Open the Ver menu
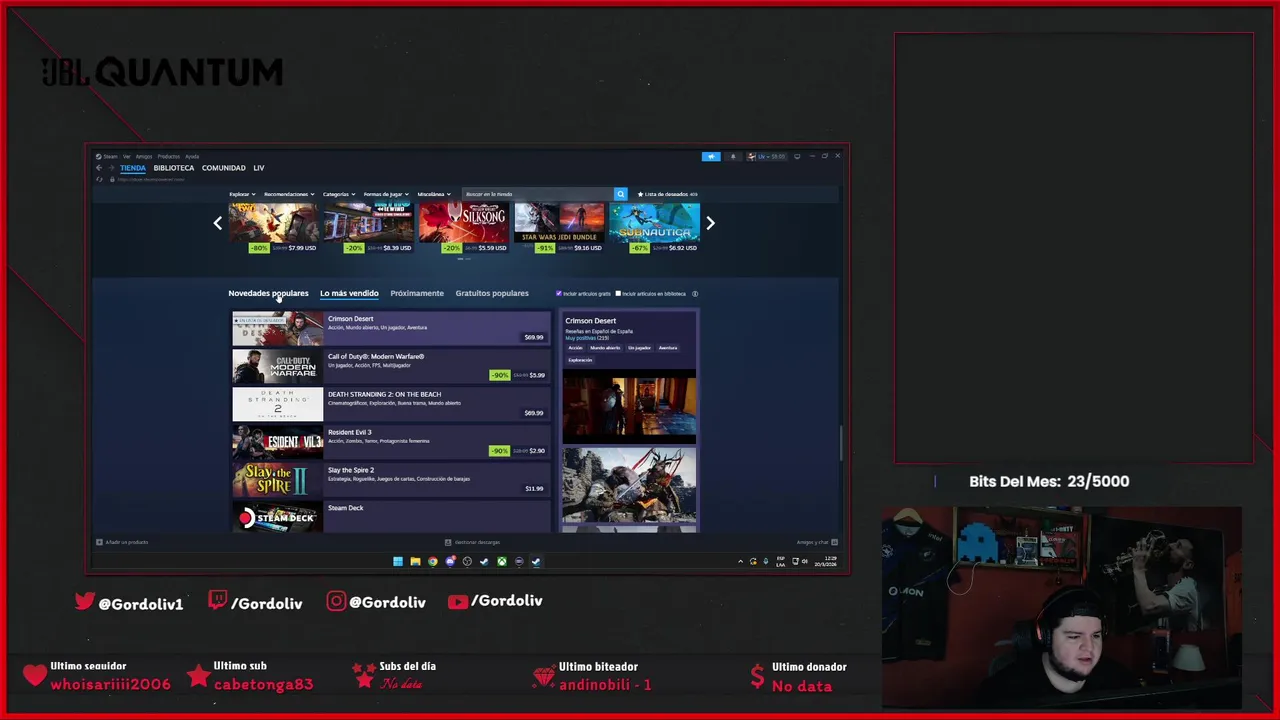1280x720 pixels. [x=126, y=156]
